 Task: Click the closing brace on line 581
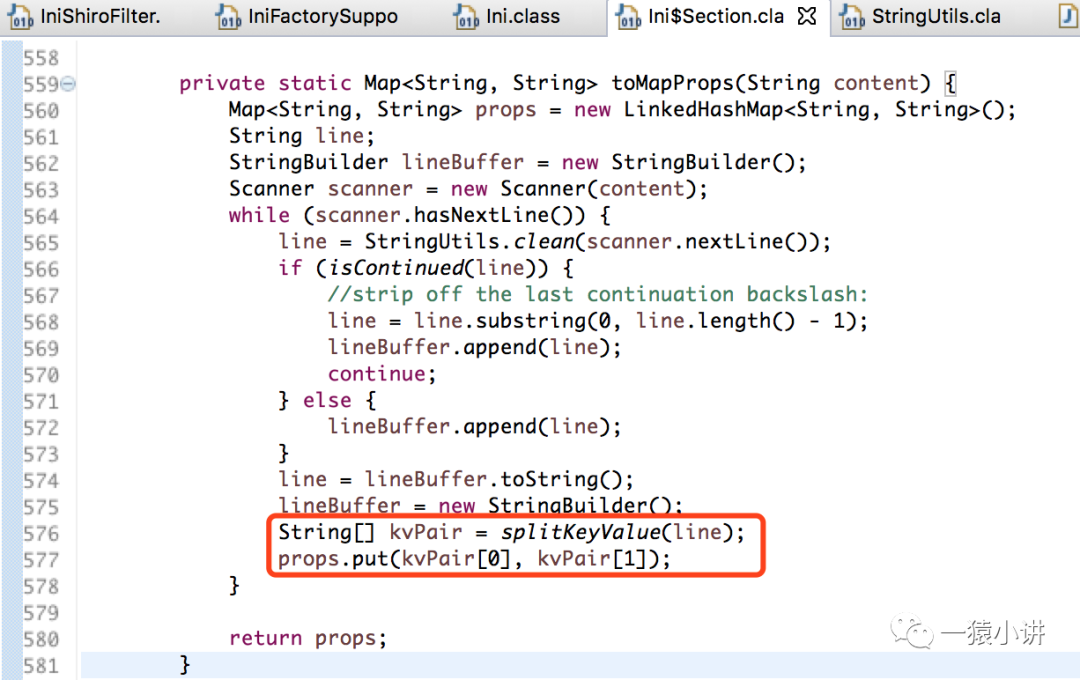click(184, 664)
